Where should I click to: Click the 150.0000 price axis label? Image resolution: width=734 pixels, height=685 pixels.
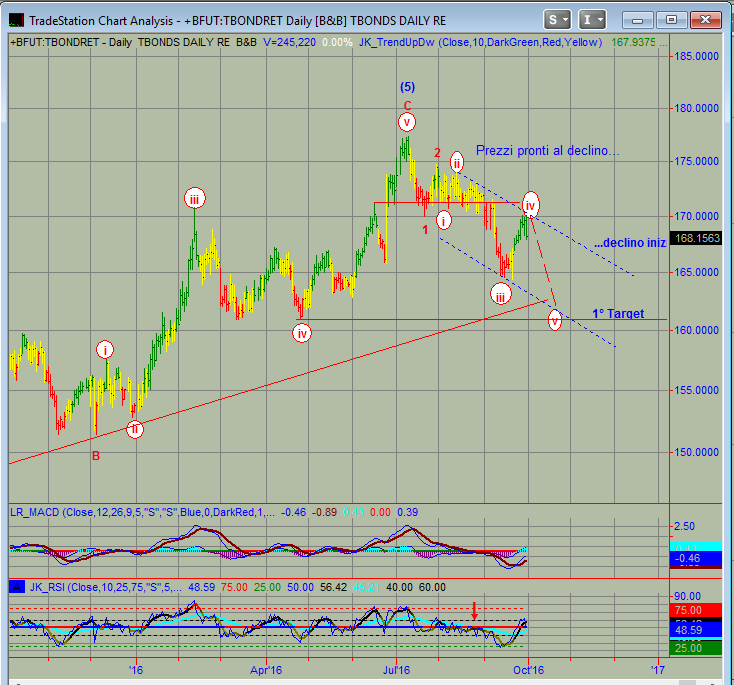[x=696, y=452]
